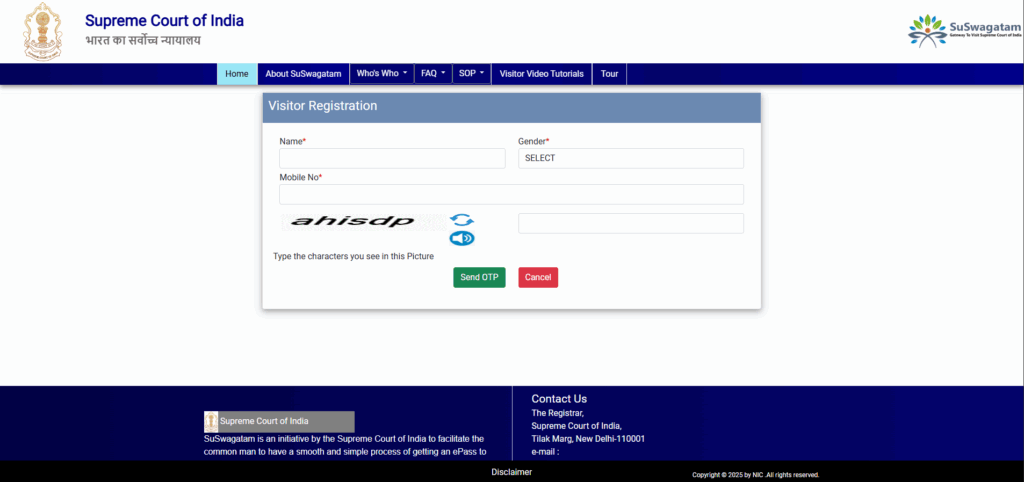Screen dimensions: 1024x482
Task: Click the captcha text entry box
Action: coord(630,223)
